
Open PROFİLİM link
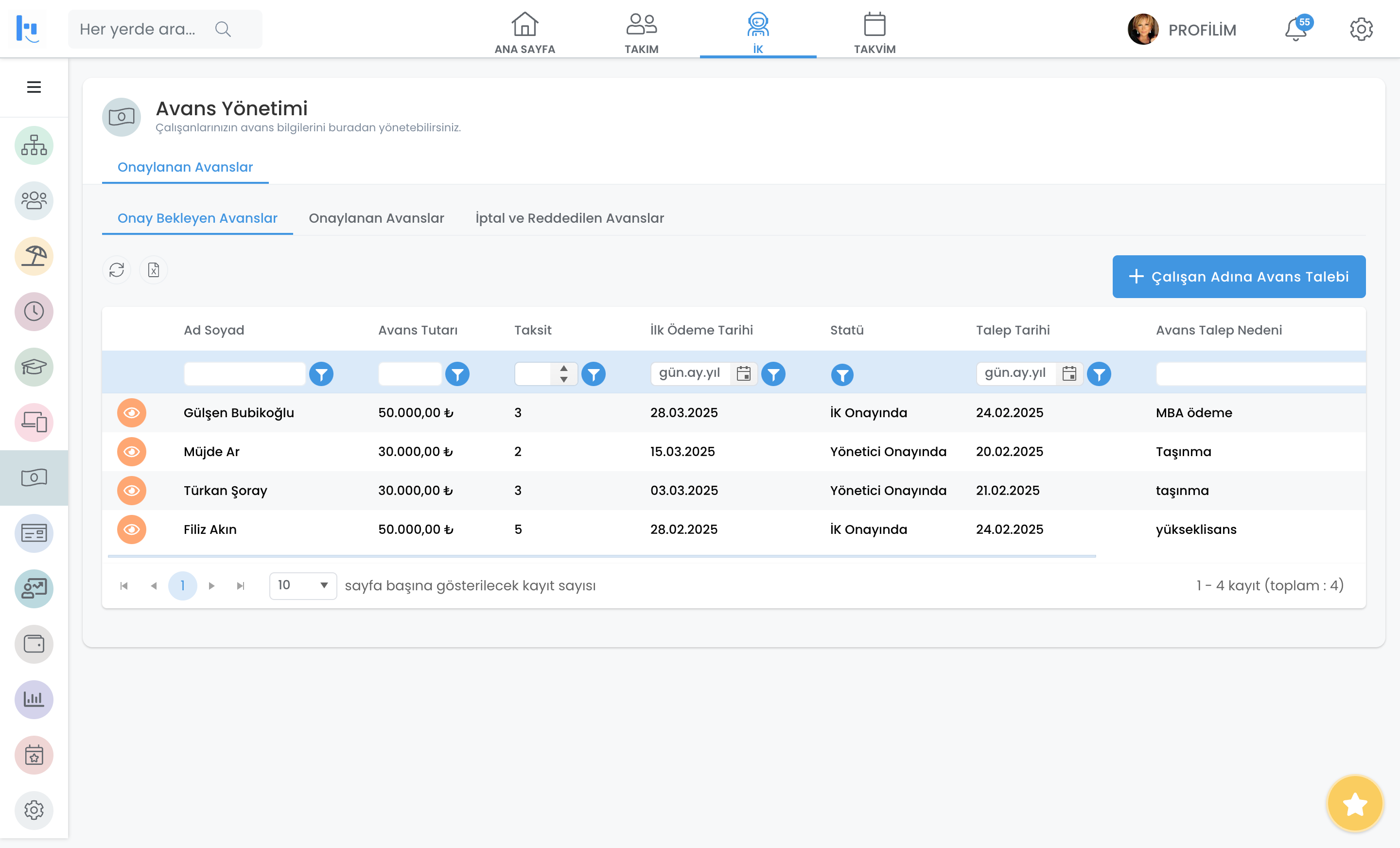(1202, 30)
